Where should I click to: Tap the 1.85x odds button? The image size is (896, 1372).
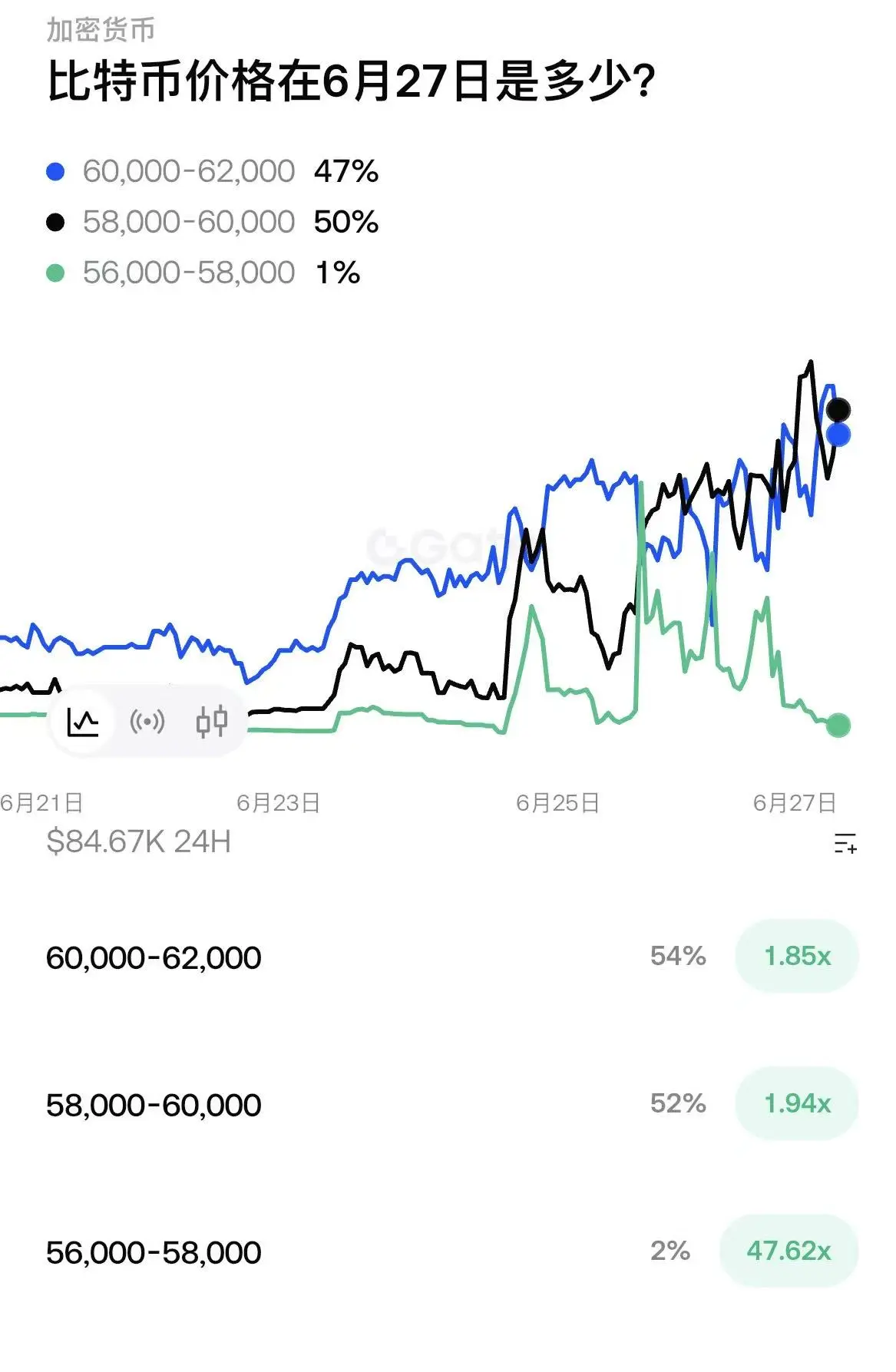click(x=797, y=956)
